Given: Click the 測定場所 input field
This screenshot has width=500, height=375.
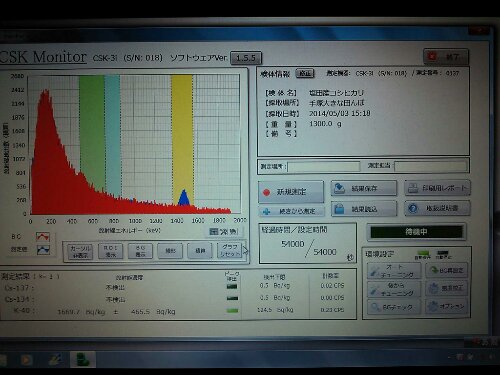Looking at the screenshot, I should pyautogui.click(x=324, y=166).
